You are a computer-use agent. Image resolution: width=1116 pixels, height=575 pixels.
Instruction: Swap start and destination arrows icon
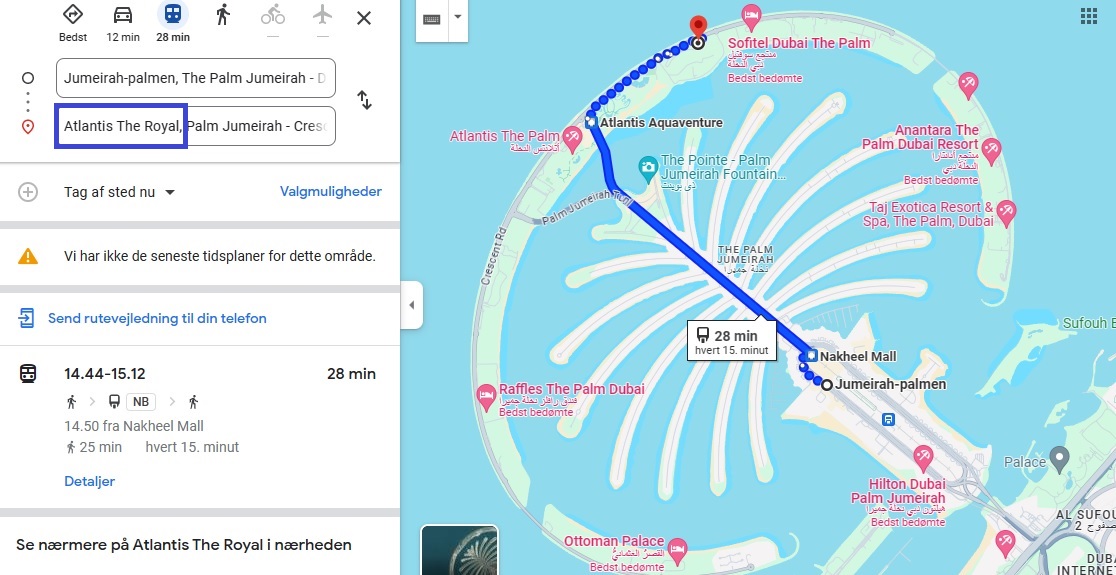point(364,100)
